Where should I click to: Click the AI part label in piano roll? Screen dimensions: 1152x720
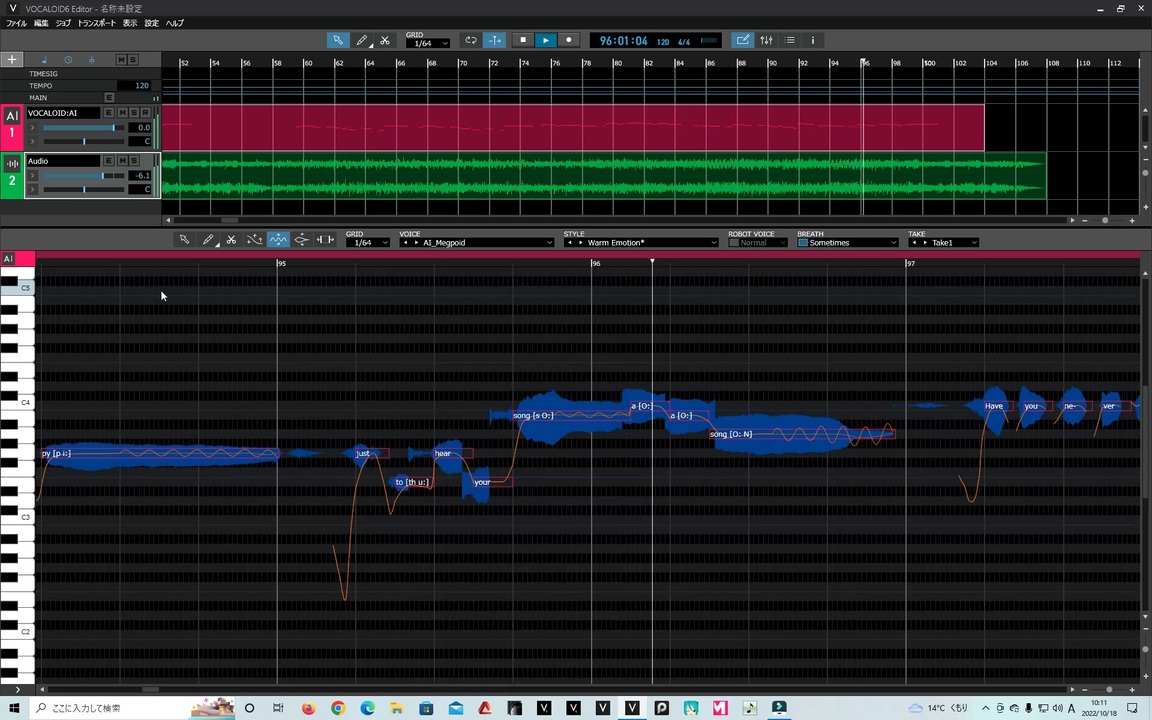8,259
